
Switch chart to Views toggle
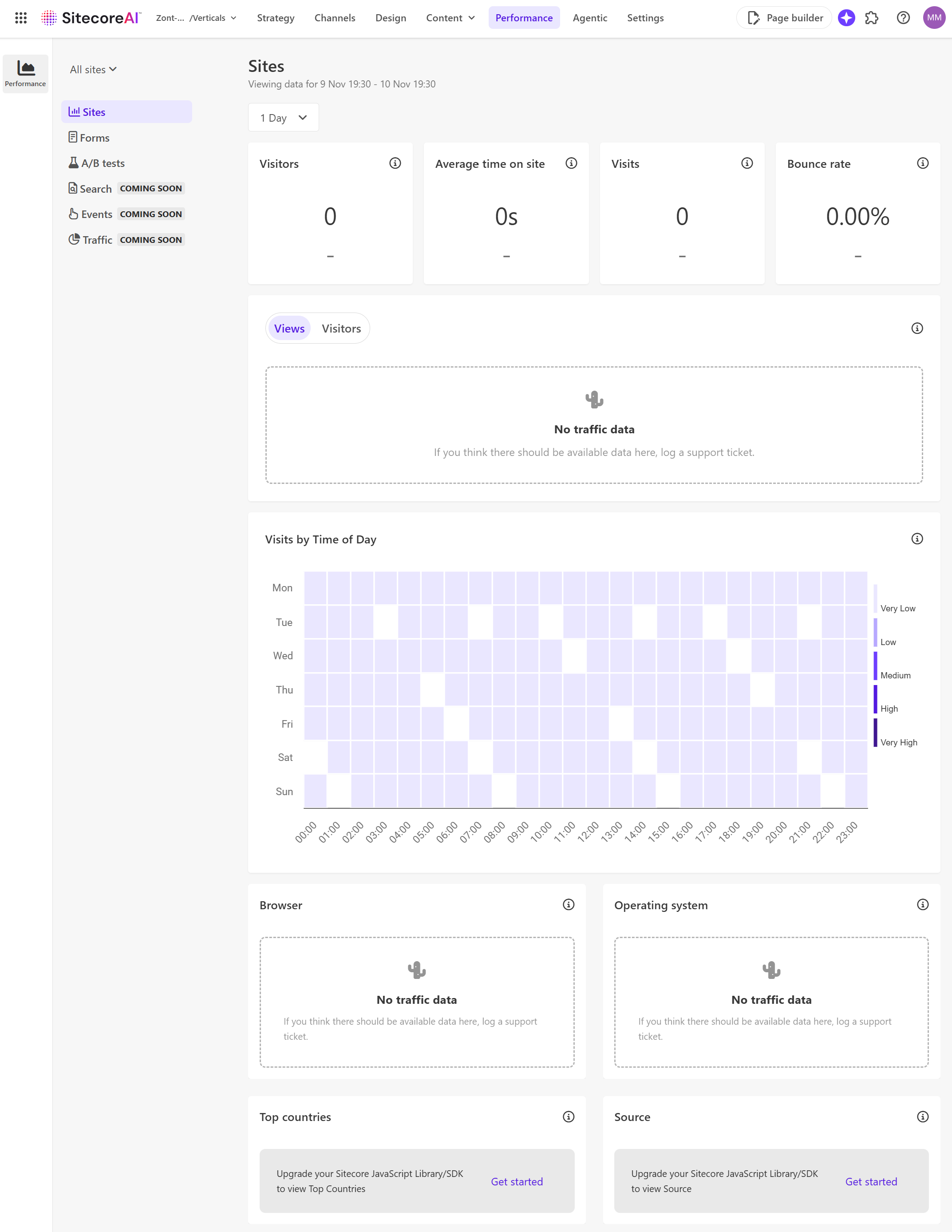click(289, 328)
